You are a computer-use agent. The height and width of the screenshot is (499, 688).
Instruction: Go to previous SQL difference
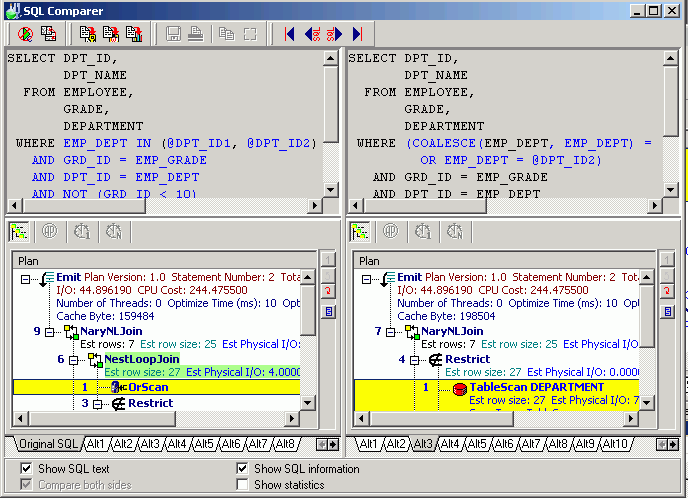click(x=312, y=34)
